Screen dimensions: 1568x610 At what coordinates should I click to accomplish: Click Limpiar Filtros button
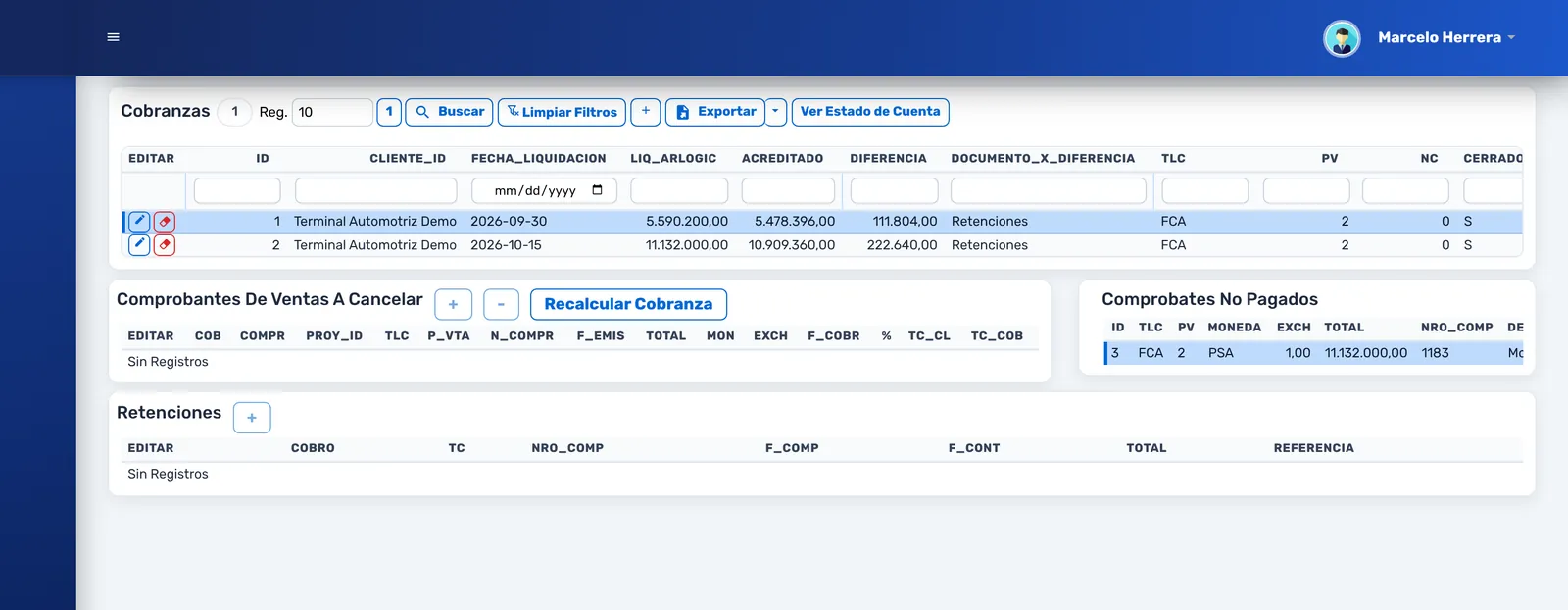coord(562,112)
